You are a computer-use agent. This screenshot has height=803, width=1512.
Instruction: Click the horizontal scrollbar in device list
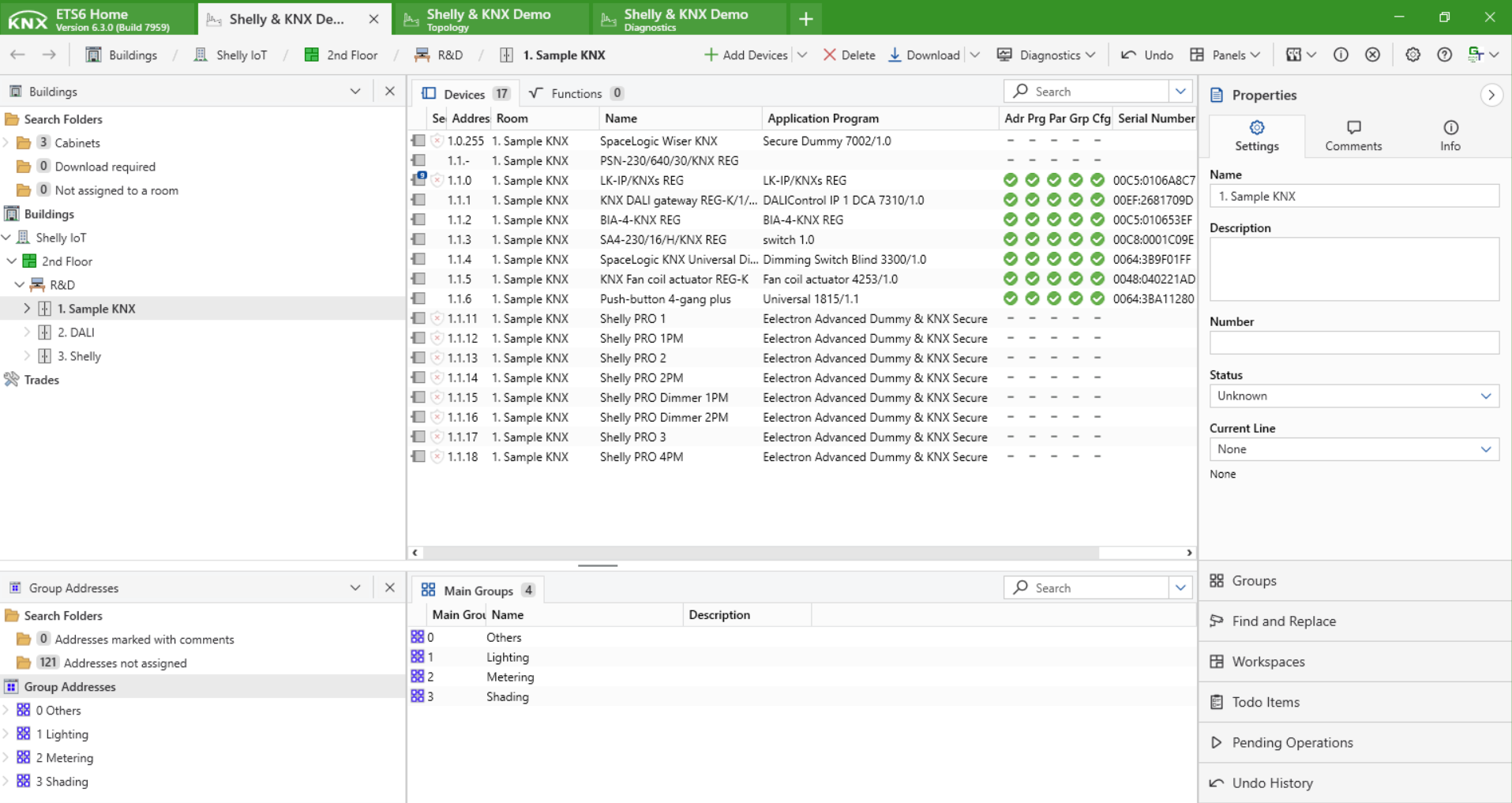pyautogui.click(x=758, y=553)
